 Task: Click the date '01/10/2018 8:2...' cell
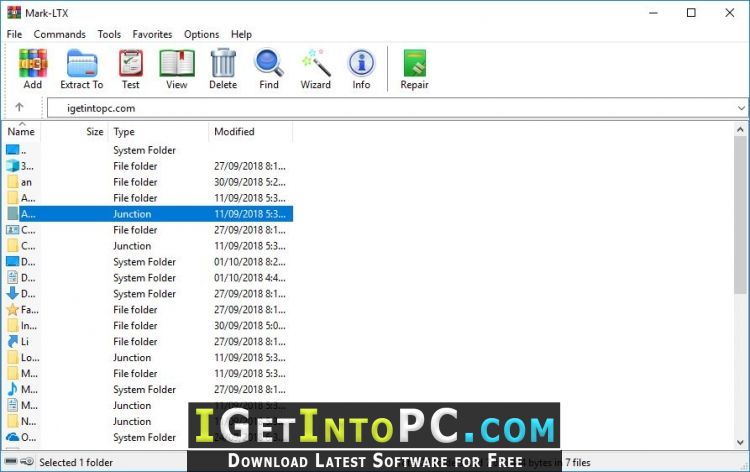[250, 262]
